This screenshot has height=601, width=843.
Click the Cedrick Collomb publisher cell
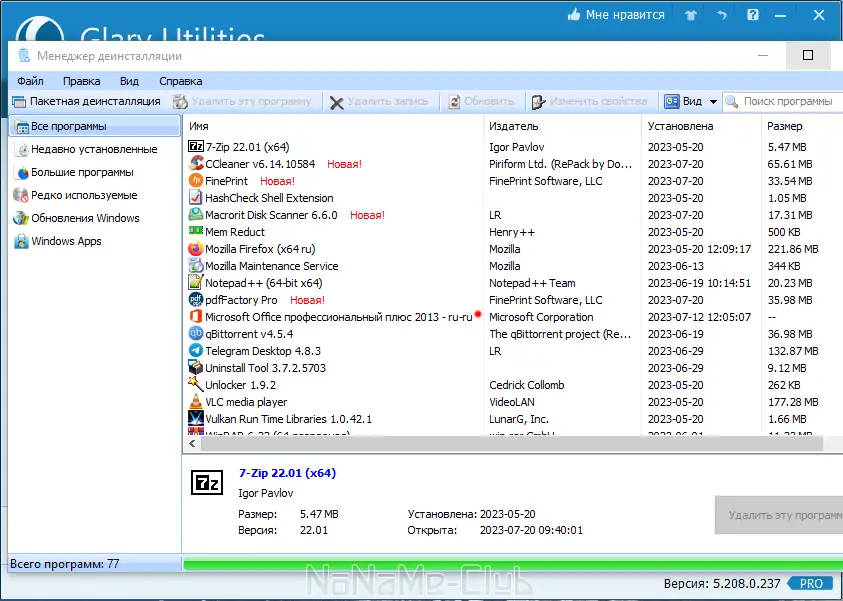tap(527, 385)
